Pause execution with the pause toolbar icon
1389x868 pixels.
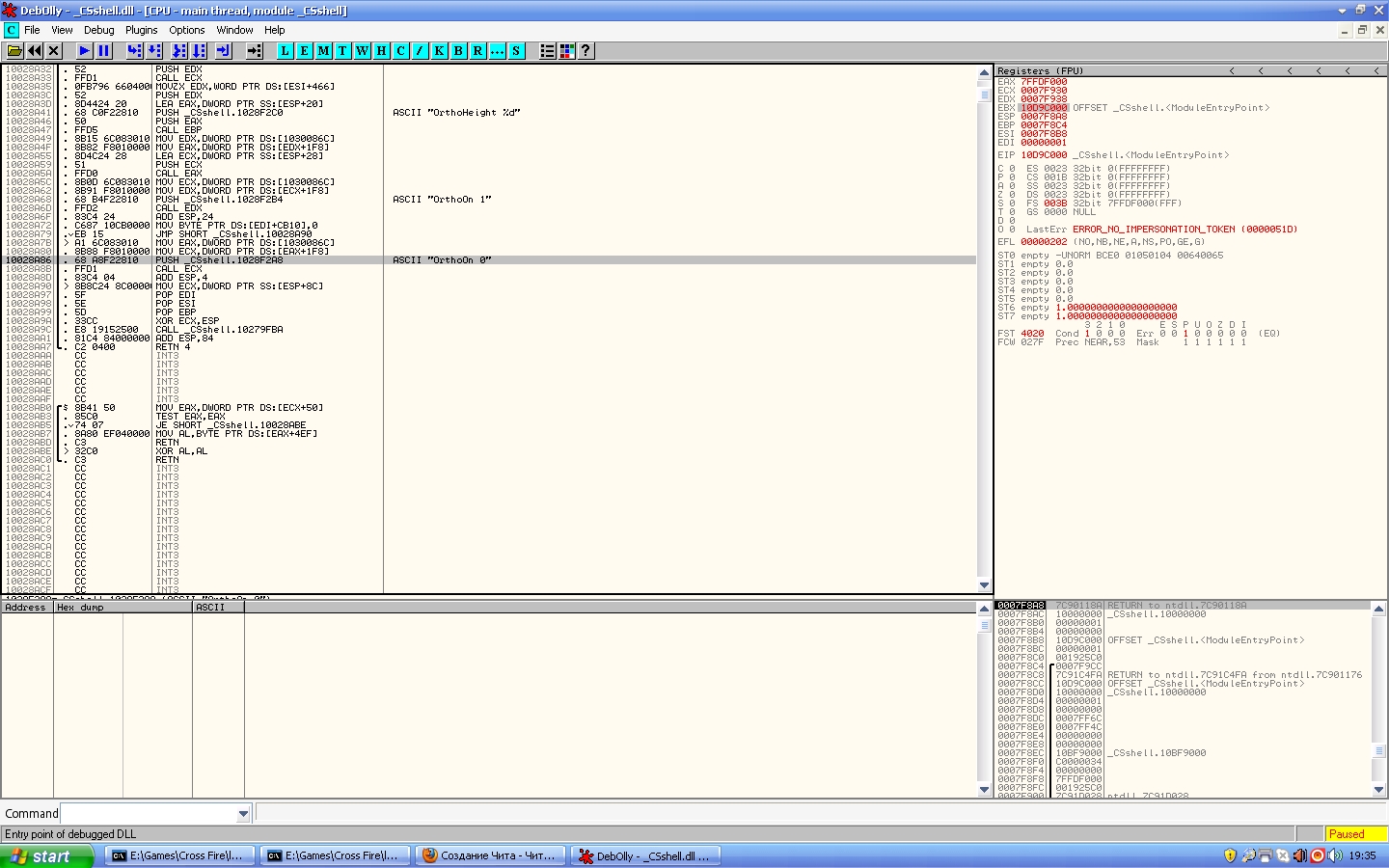(x=104, y=51)
